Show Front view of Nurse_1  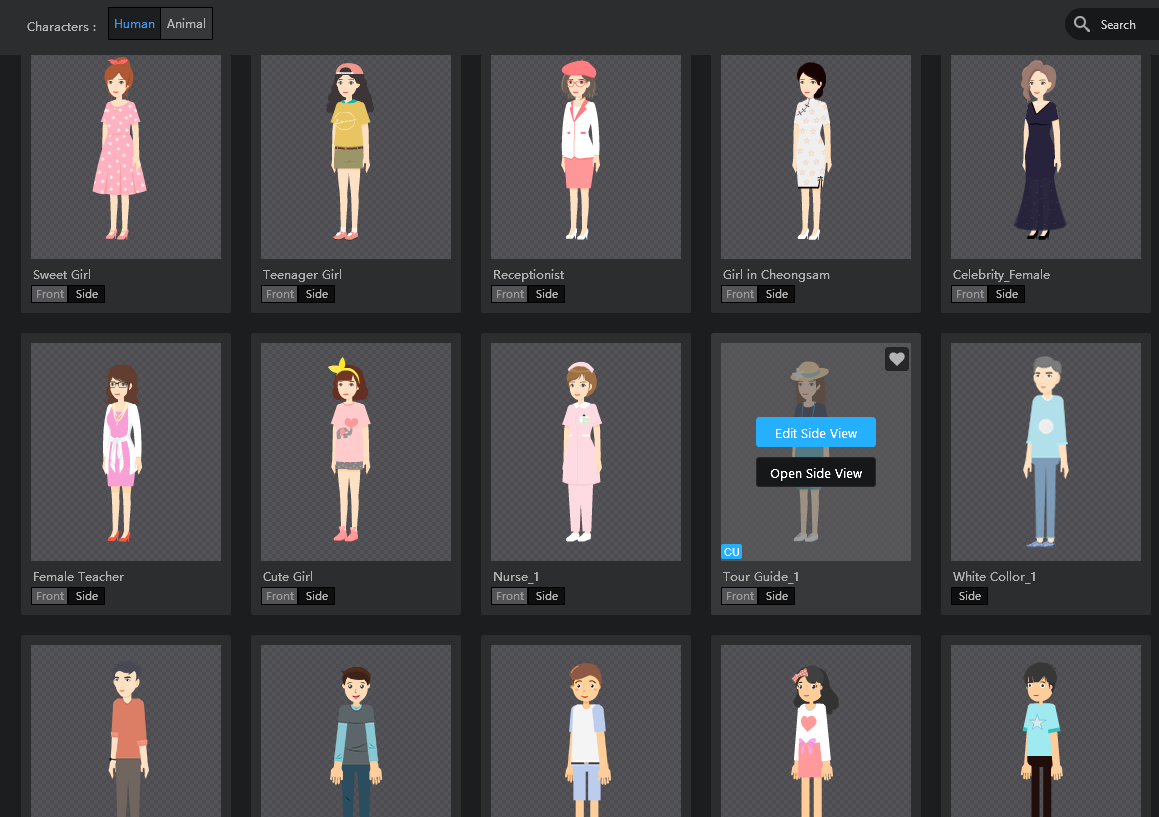(x=509, y=595)
